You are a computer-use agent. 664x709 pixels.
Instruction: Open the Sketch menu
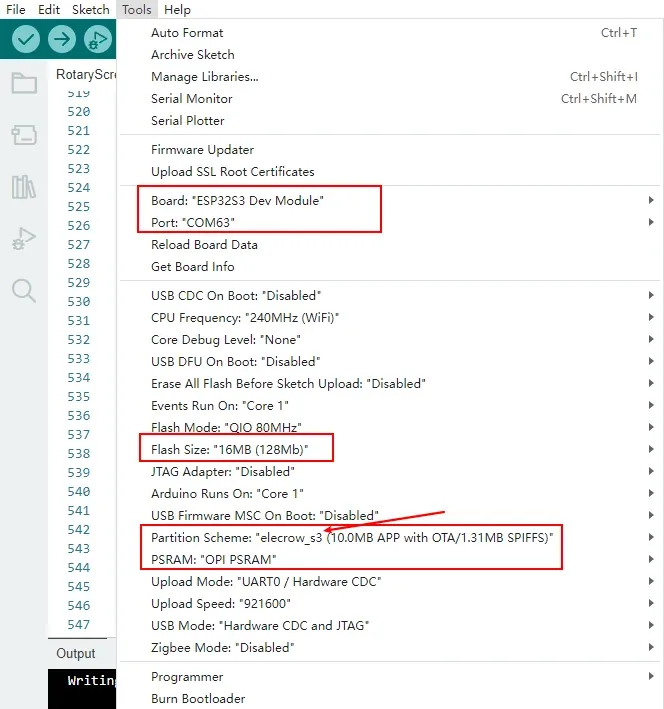pos(90,9)
